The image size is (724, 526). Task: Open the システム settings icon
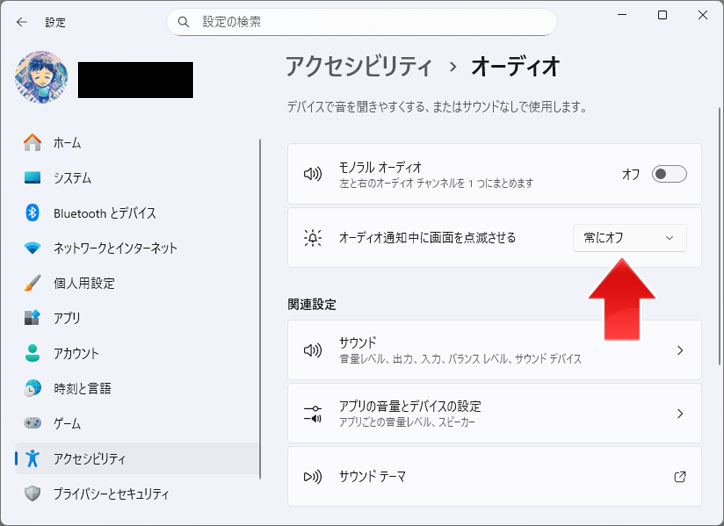coord(33,178)
